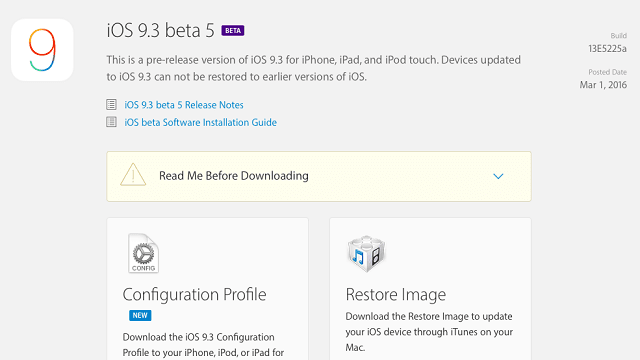Select the Restore Image heading
Image resolution: width=640 pixels, height=360 pixels.
click(x=396, y=295)
